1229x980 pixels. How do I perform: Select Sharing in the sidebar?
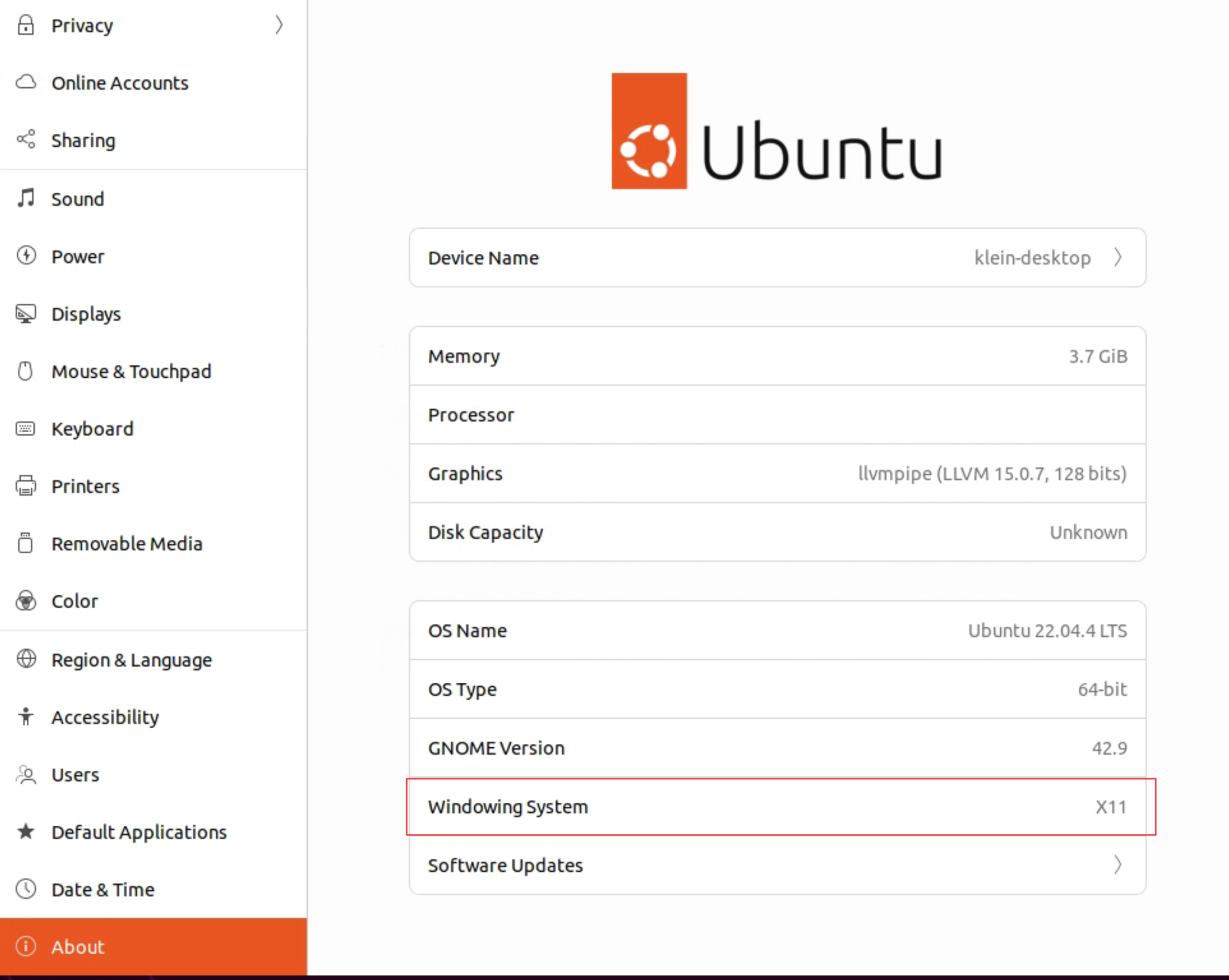click(x=153, y=140)
